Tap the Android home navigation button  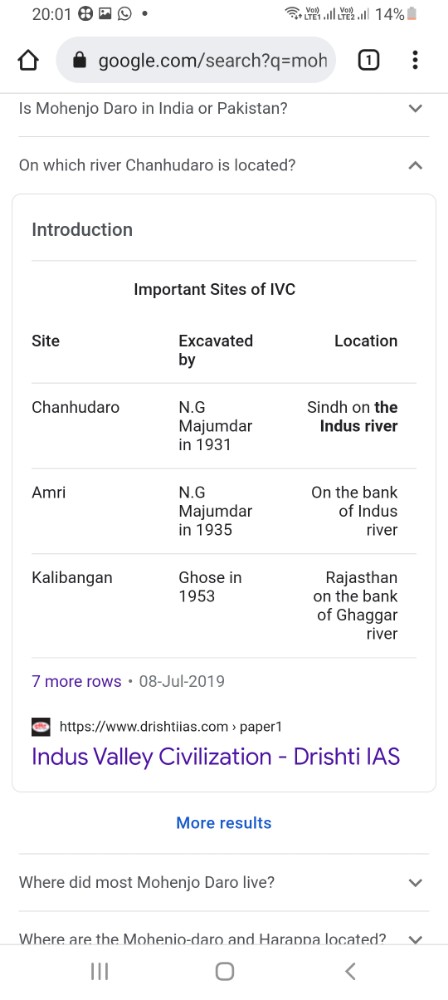point(225,971)
